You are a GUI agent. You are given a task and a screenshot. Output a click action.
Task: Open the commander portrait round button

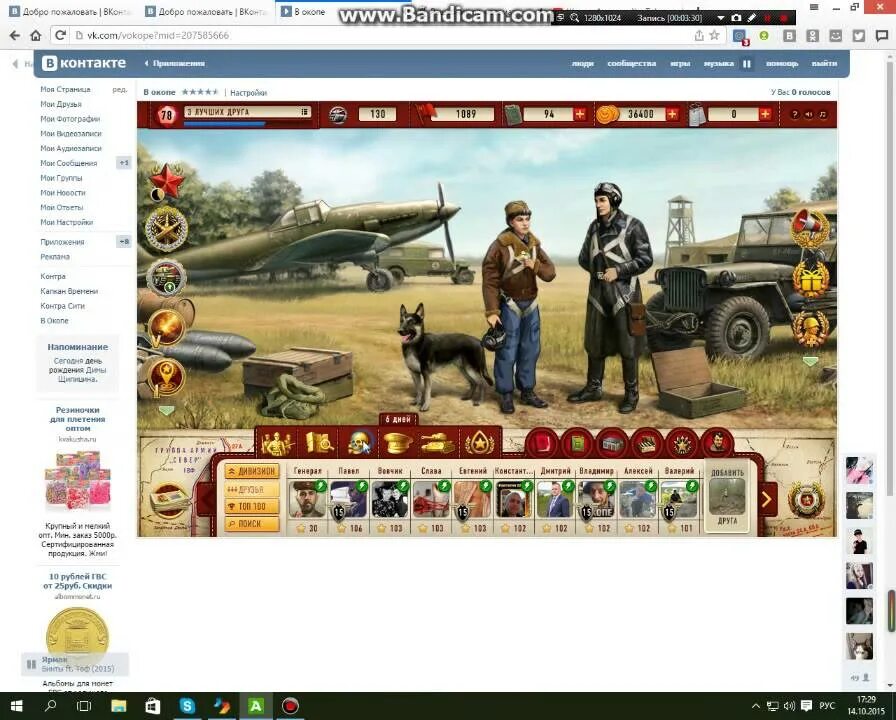tap(717, 443)
